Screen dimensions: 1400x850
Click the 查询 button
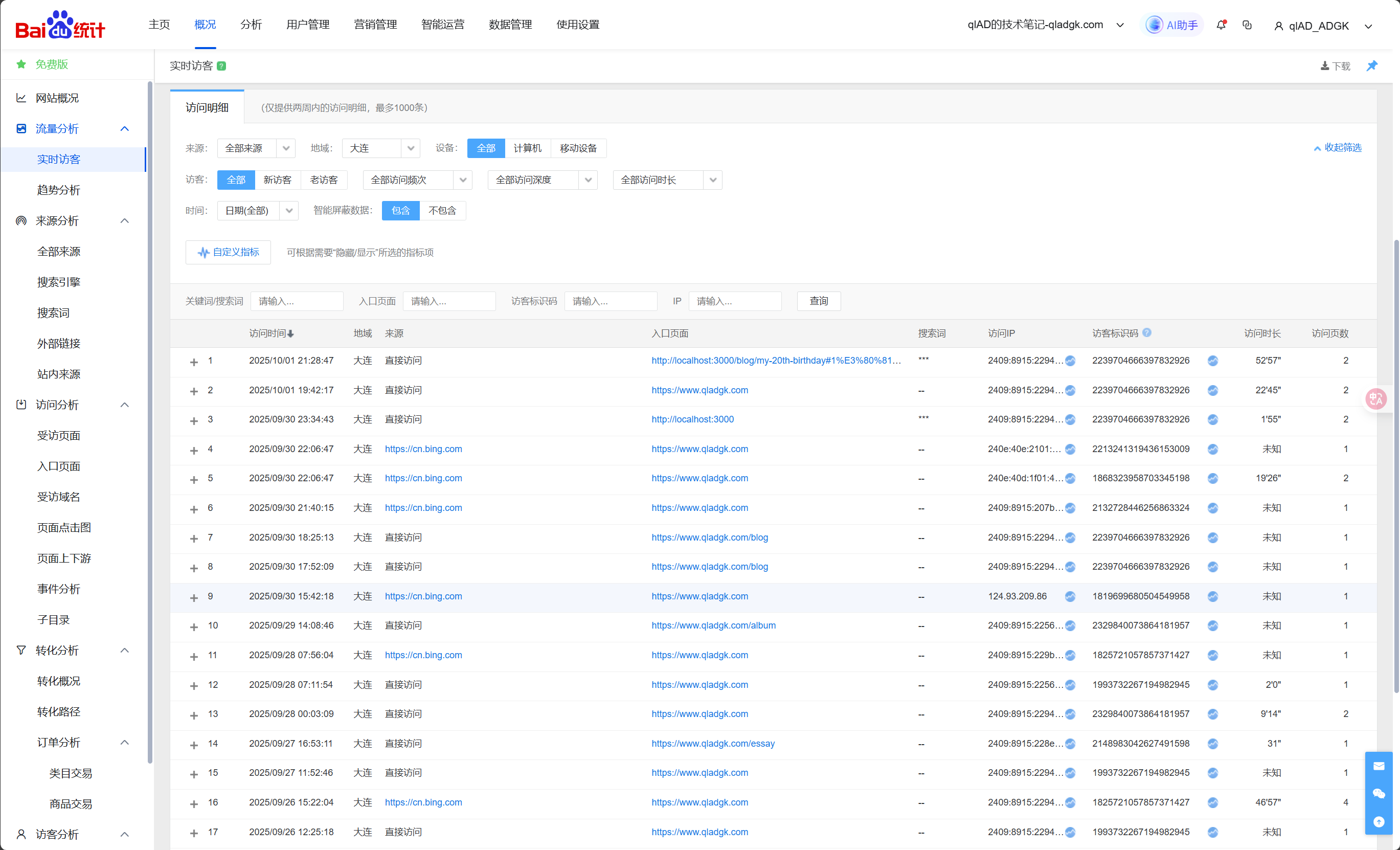point(818,301)
